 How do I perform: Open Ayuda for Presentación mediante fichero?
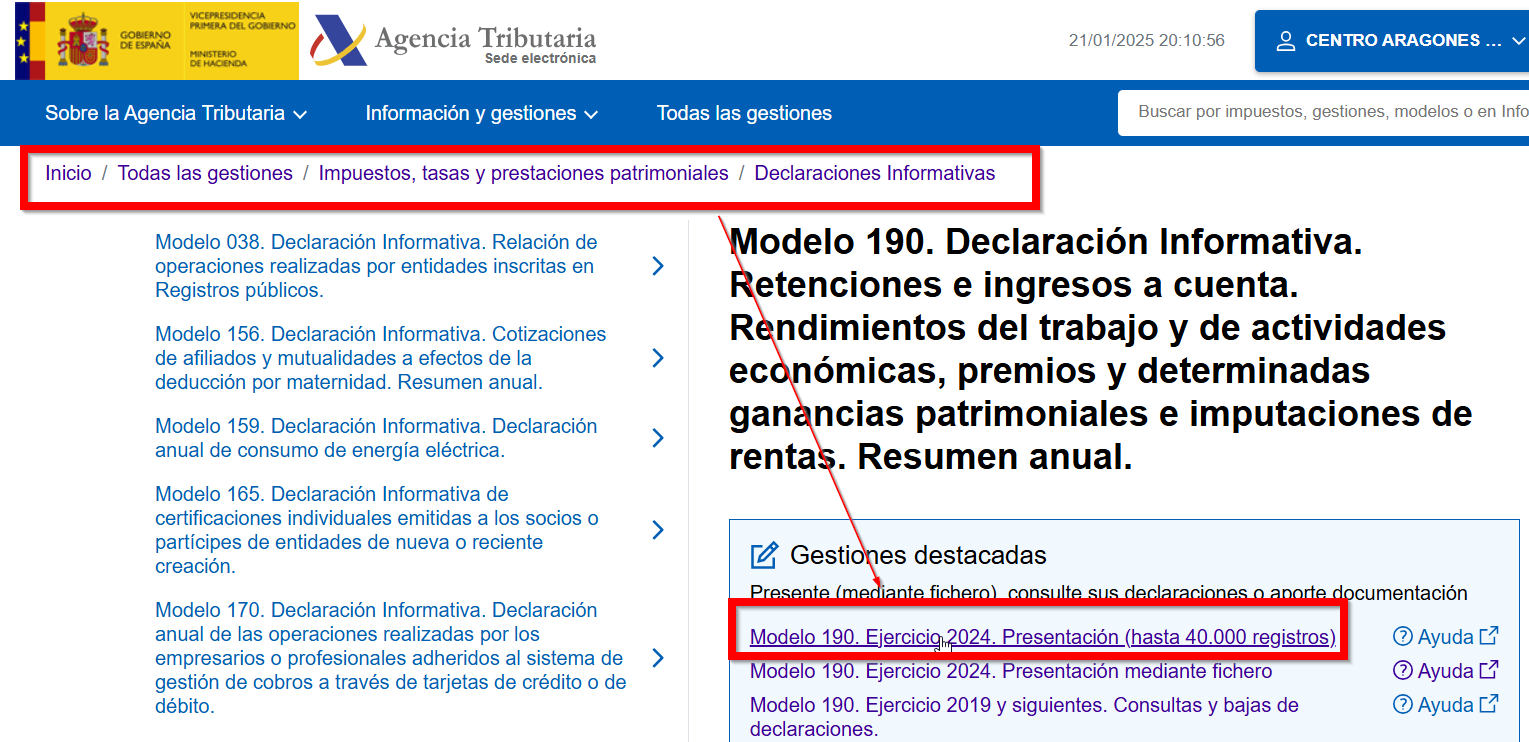pos(1446,671)
